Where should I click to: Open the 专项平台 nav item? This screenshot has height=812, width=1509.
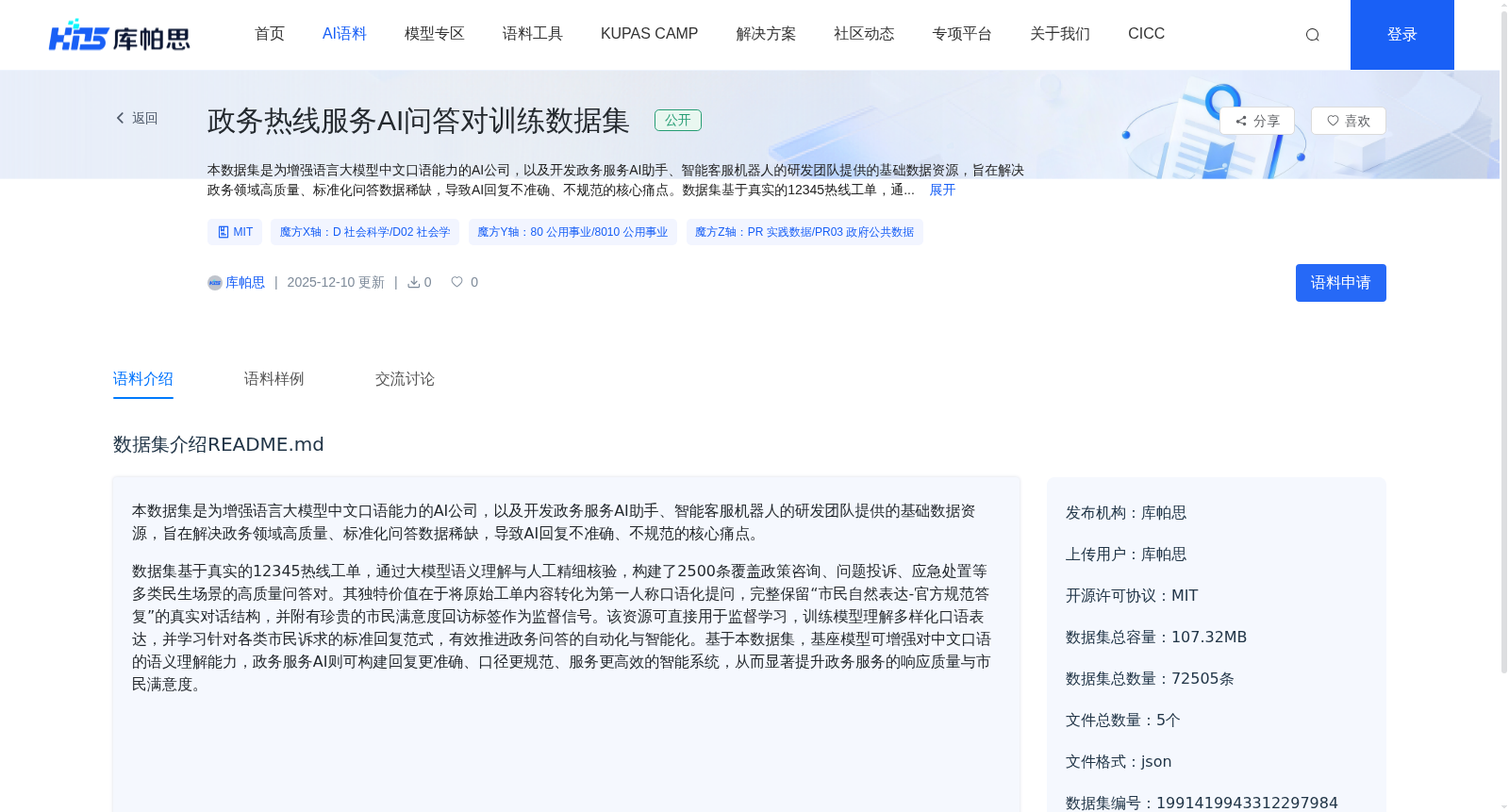tap(962, 34)
